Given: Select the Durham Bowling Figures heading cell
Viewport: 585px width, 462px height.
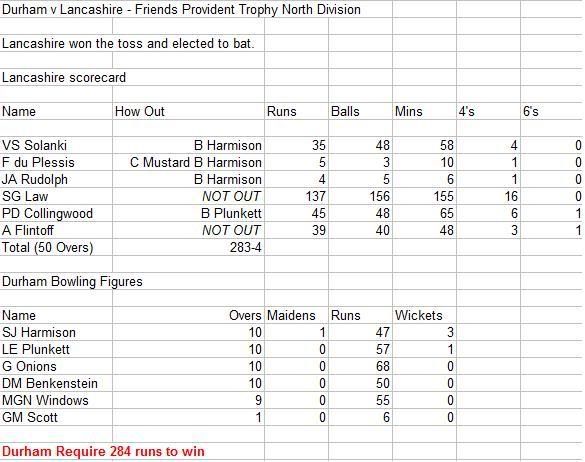Looking at the screenshot, I should pos(72,281).
